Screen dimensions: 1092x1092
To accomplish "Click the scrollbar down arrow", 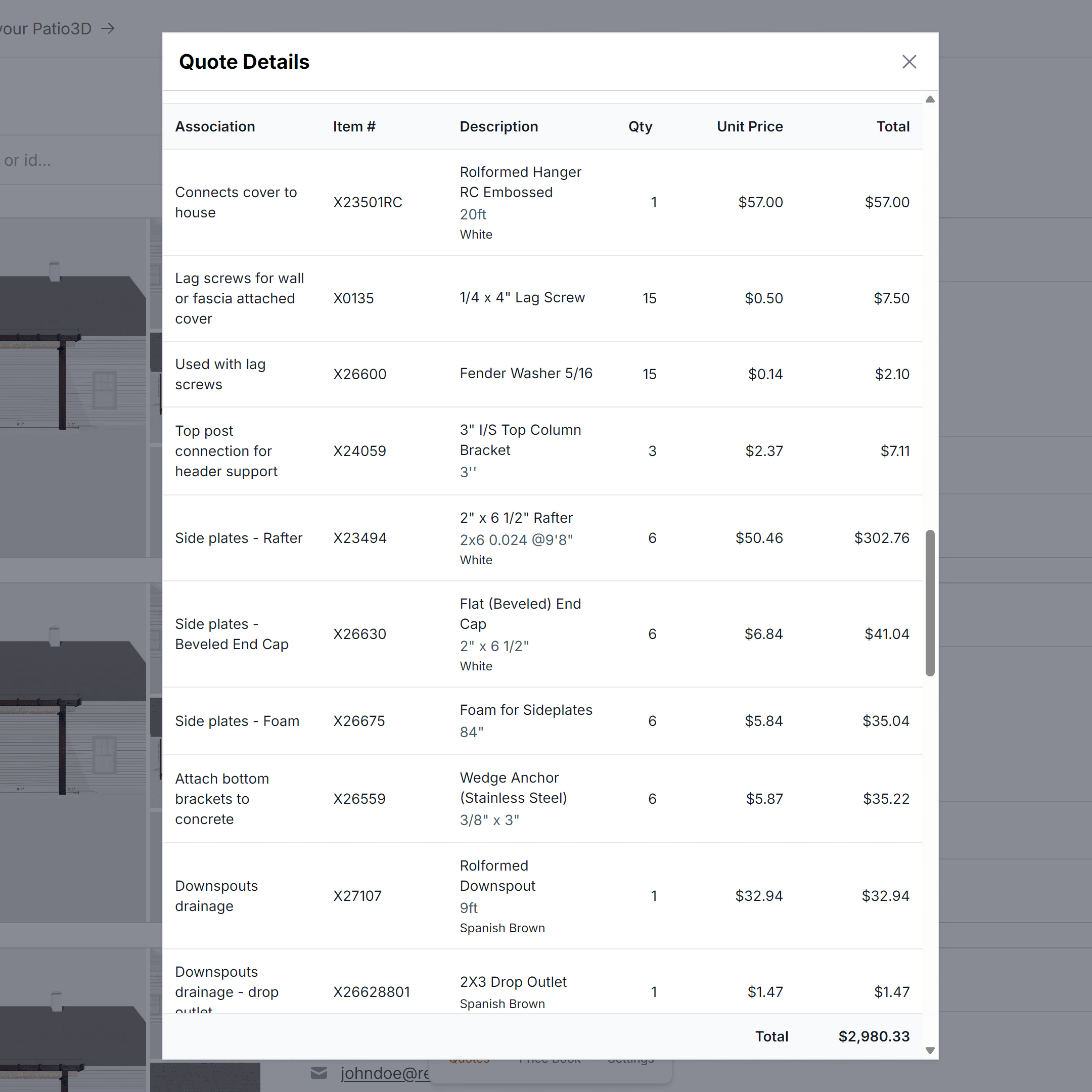I will [930, 1050].
